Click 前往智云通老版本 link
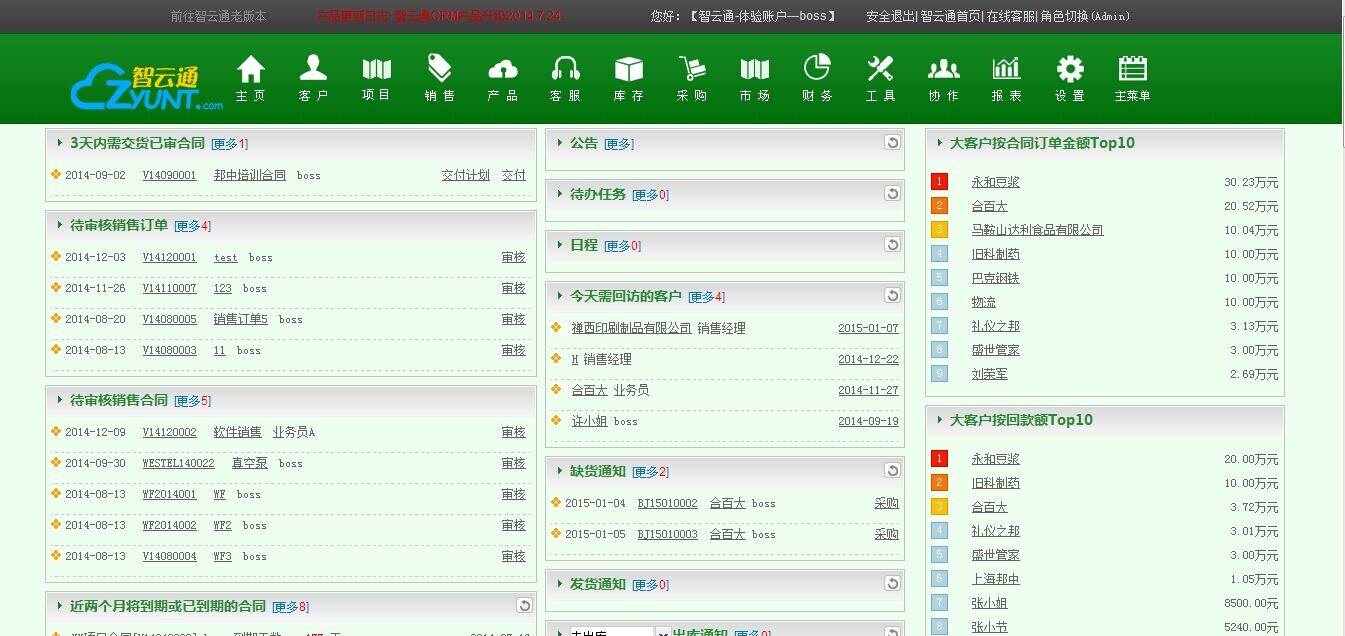Viewport: 1345px width, 636px height. pyautogui.click(x=218, y=17)
